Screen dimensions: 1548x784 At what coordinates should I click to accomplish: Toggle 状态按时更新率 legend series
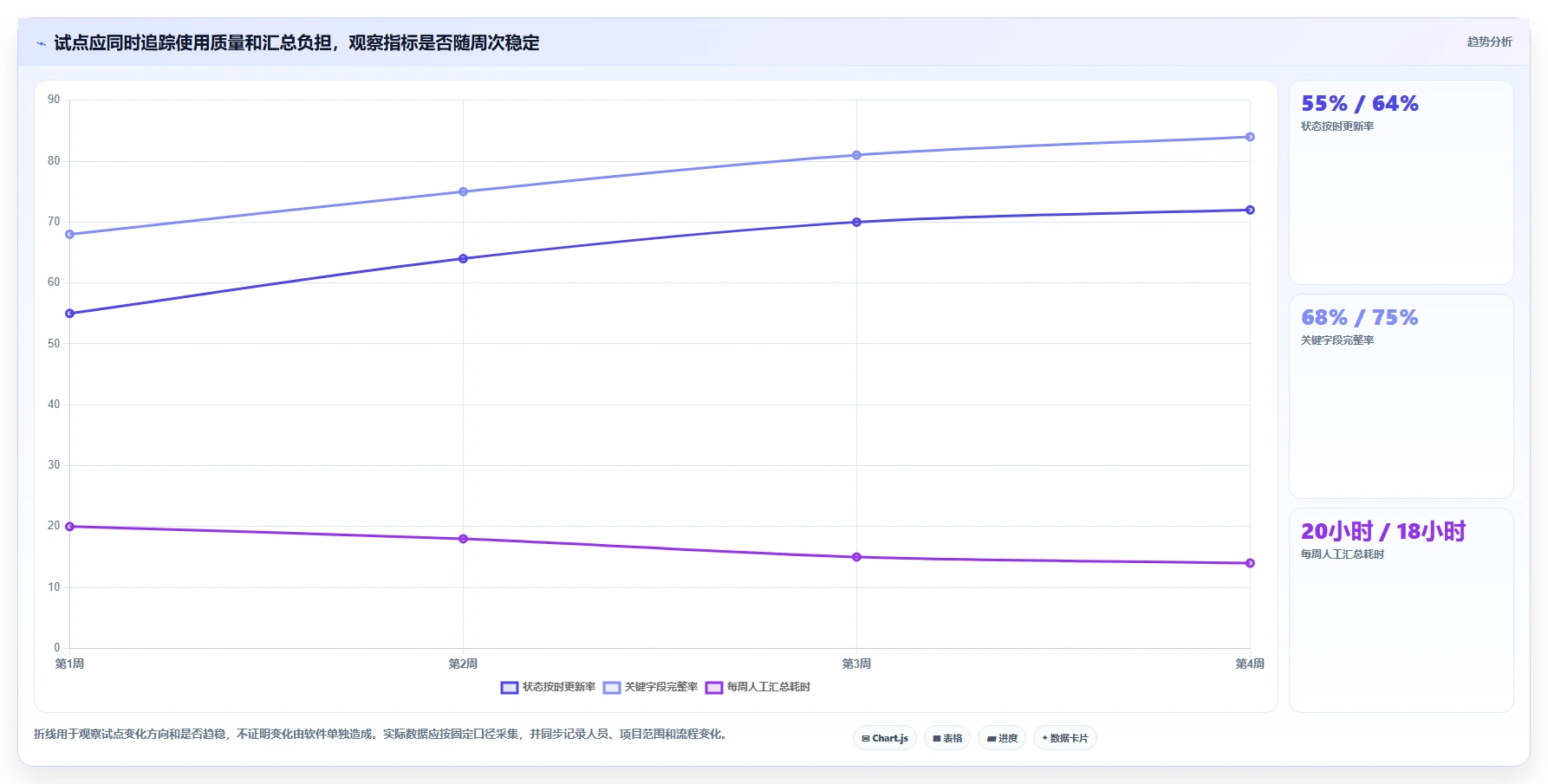pos(549,687)
